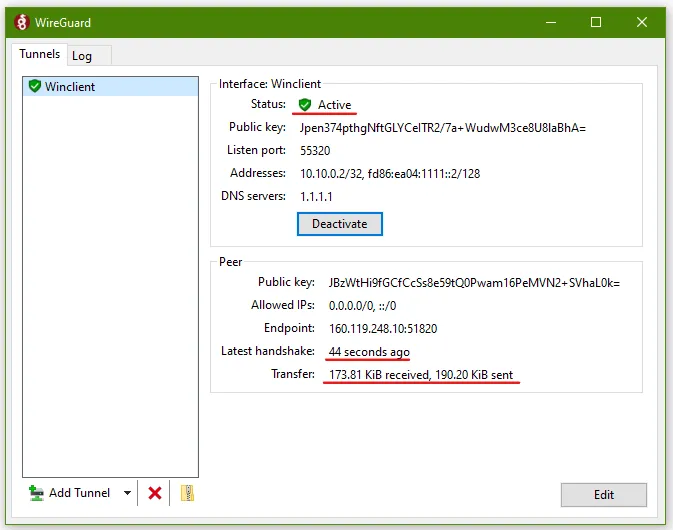Viewport: 673px width, 530px height.
Task: Click Allowed IPs value 0.0.0.0/0
Action: click(x=352, y=306)
